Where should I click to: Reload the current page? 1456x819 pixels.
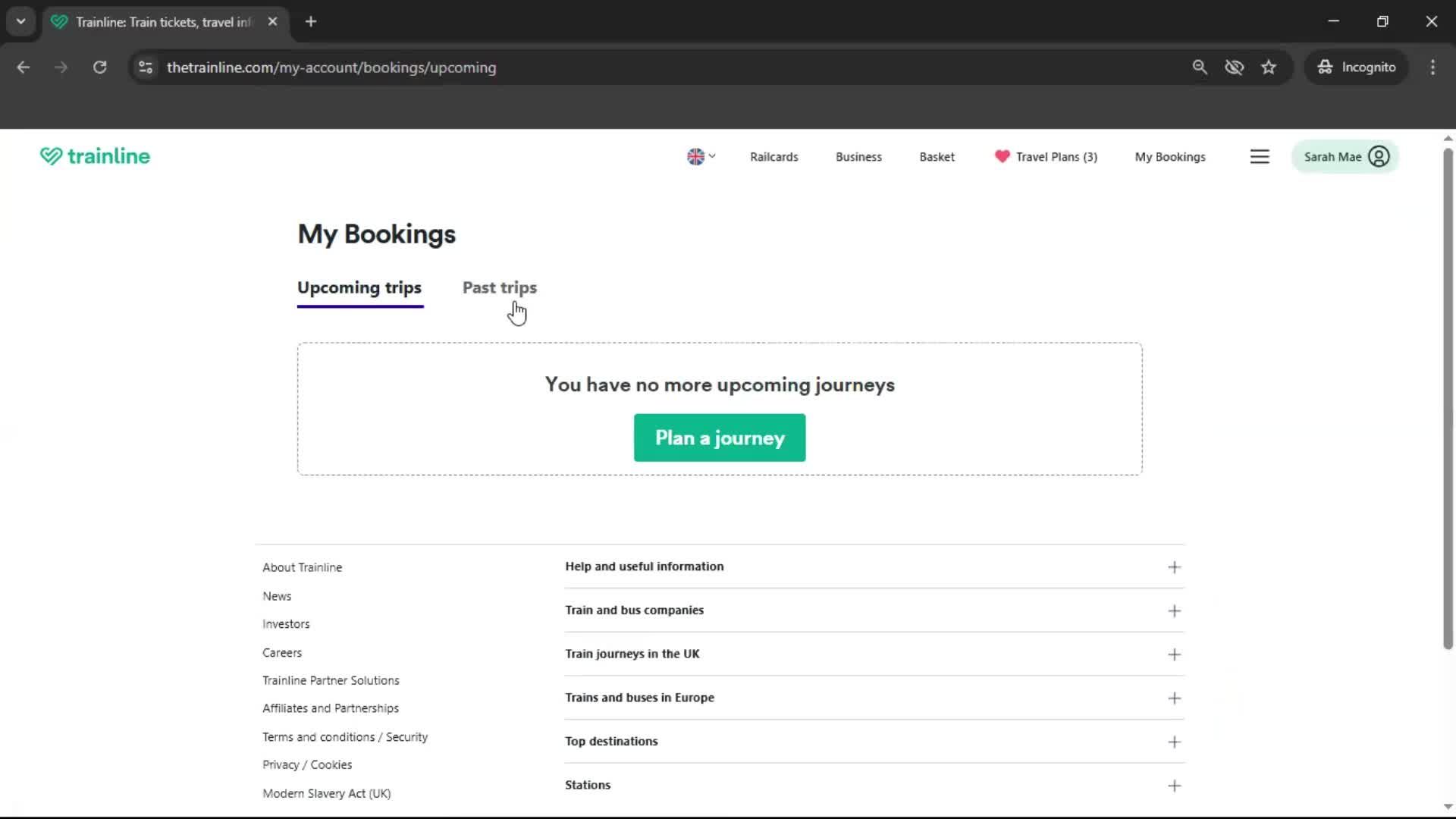point(99,67)
